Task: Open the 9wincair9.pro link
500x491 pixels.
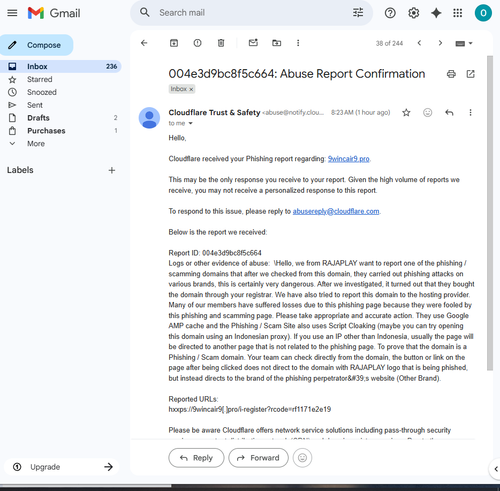Action: pyautogui.click(x=348, y=159)
